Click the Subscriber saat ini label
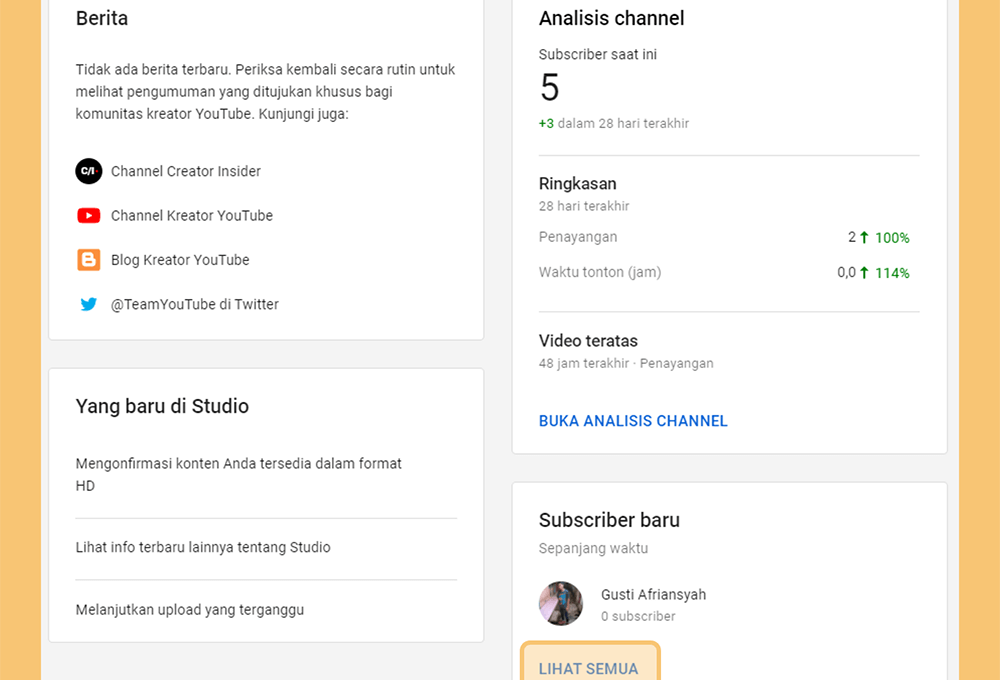This screenshot has height=680, width=1000. coord(598,54)
